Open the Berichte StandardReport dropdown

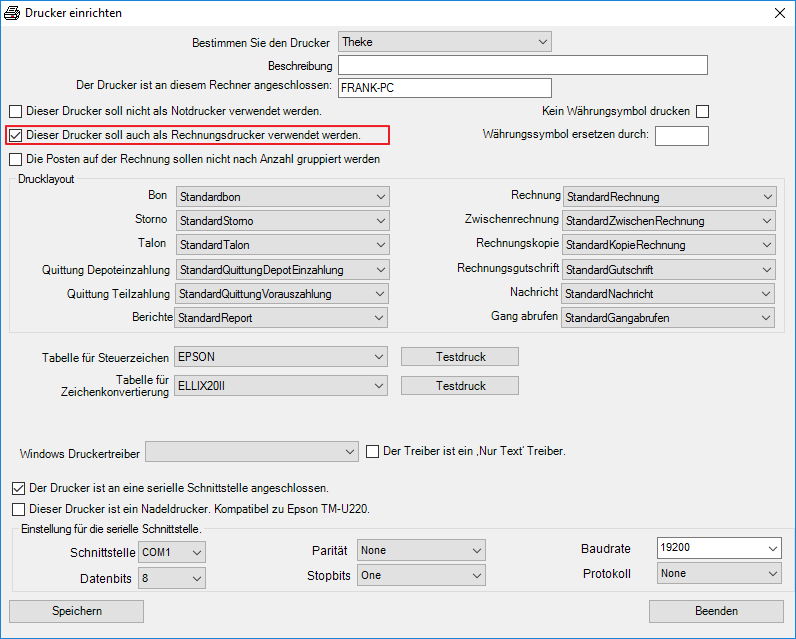click(281, 318)
